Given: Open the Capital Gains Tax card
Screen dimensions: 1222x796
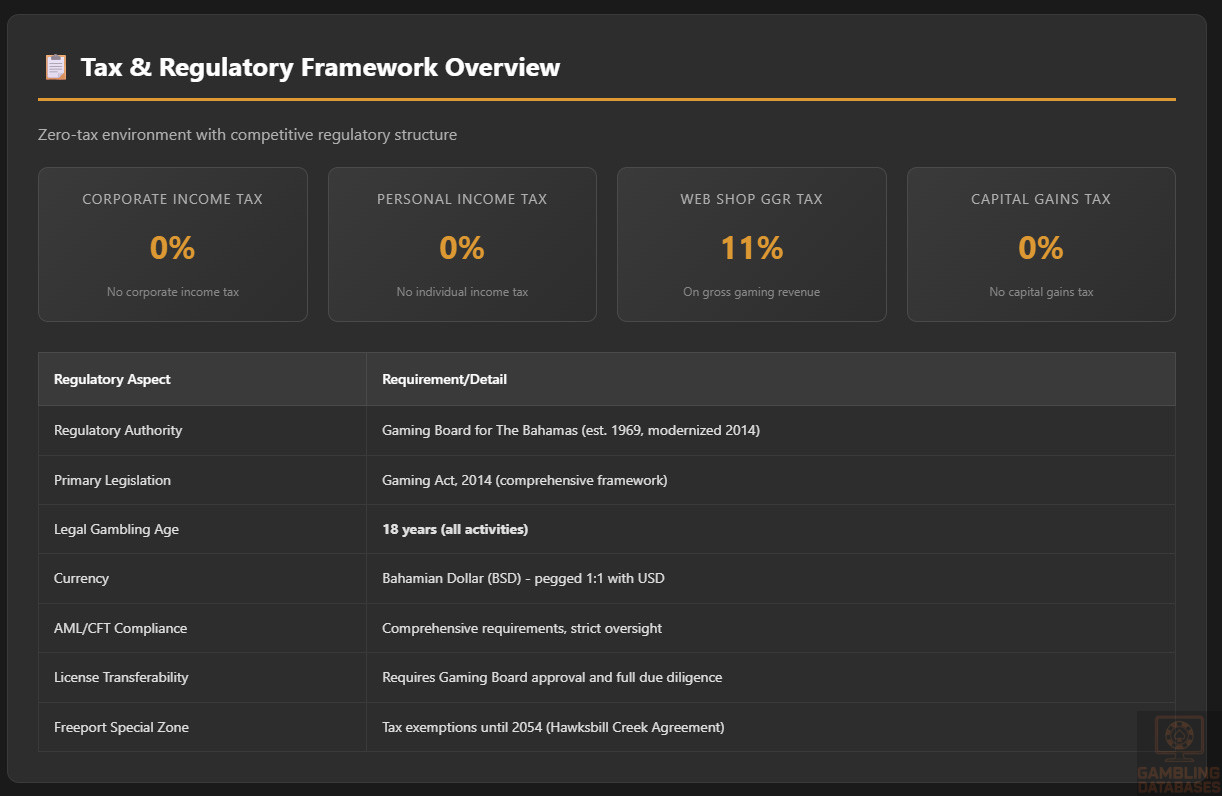Looking at the screenshot, I should [1040, 244].
